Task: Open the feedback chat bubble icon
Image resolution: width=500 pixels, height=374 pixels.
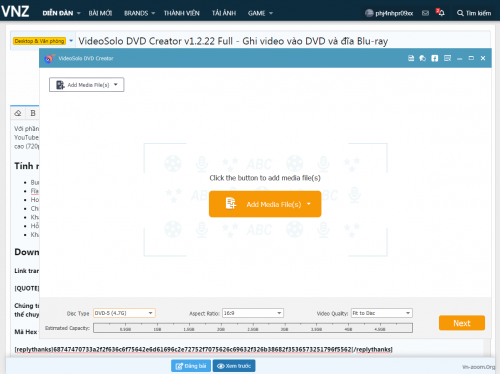Action: click(423, 58)
